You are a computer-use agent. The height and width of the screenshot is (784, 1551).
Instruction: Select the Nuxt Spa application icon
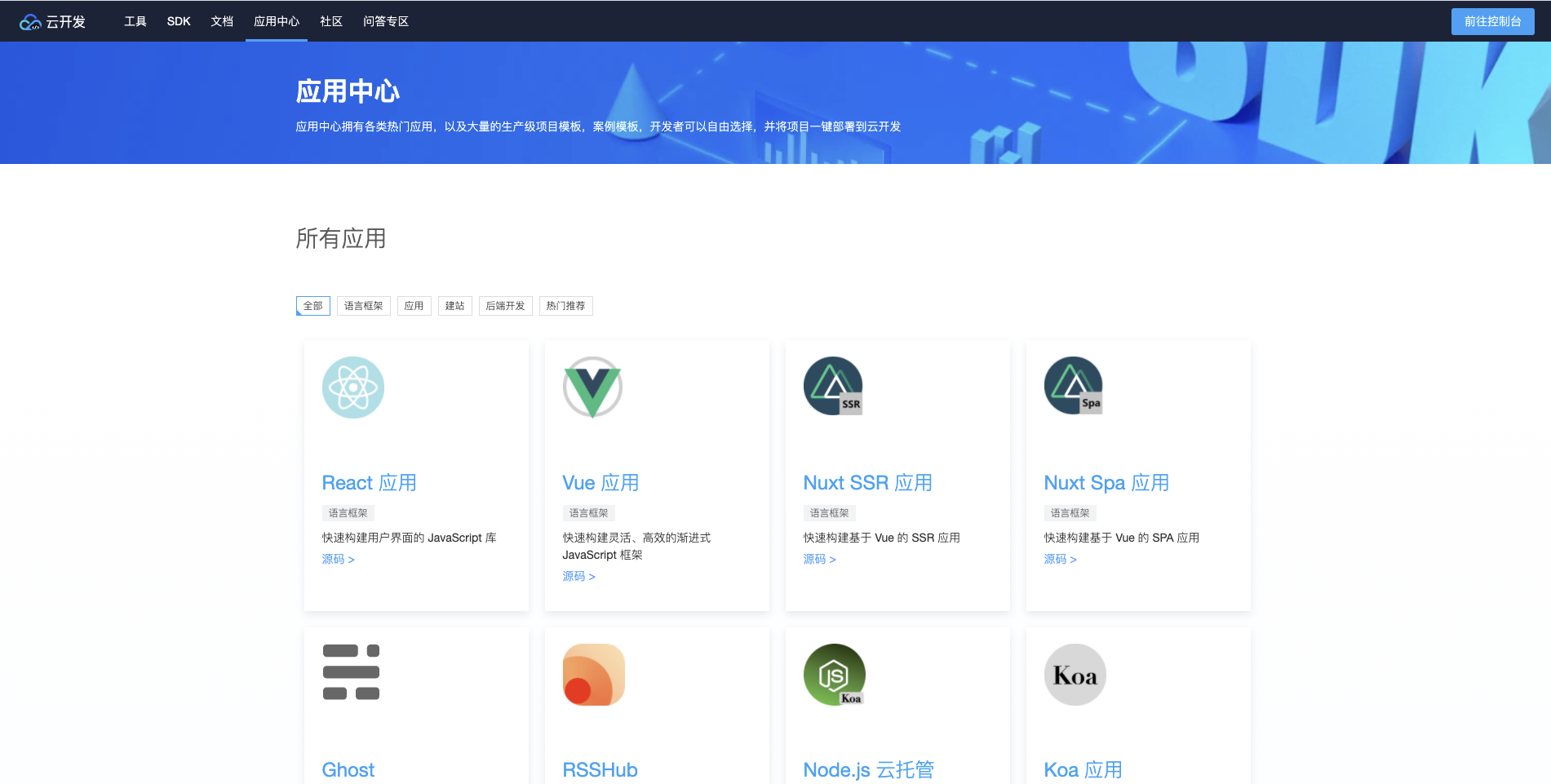coord(1074,386)
